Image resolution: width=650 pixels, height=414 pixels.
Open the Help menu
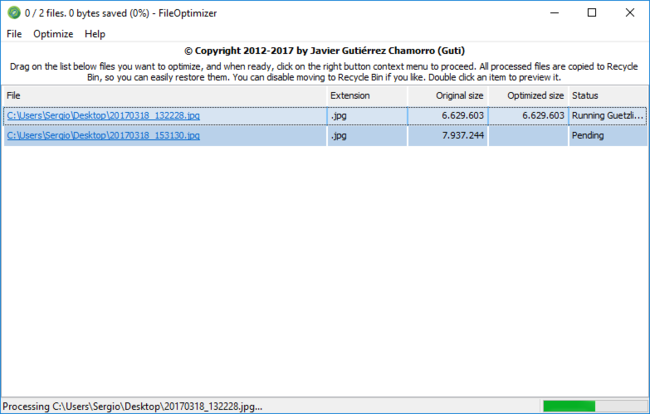(x=95, y=33)
